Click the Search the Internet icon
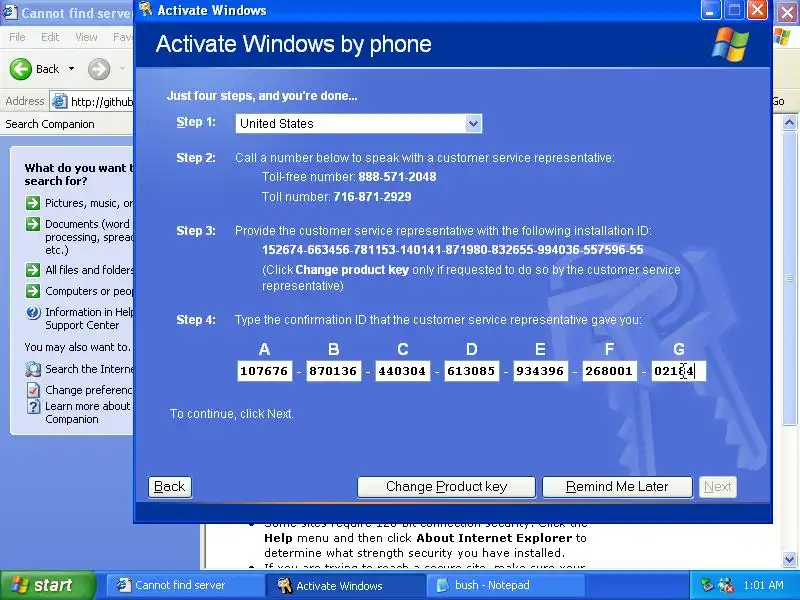Image resolution: width=800 pixels, height=600 pixels. (33, 369)
